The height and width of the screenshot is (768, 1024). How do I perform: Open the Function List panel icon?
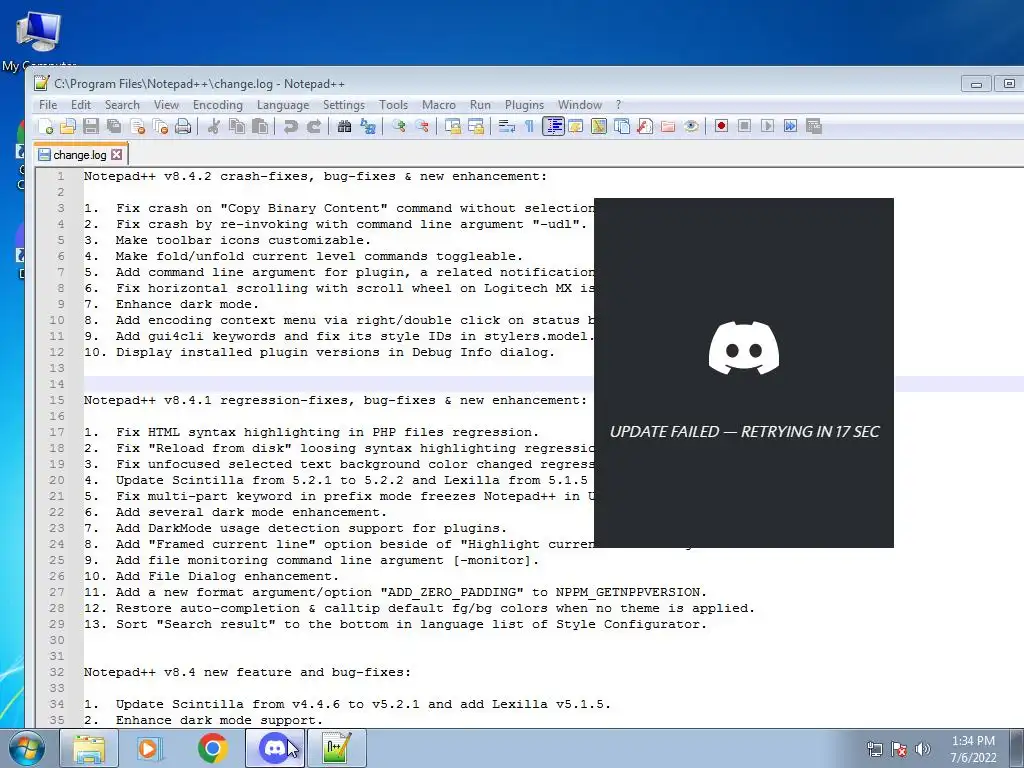pos(645,126)
